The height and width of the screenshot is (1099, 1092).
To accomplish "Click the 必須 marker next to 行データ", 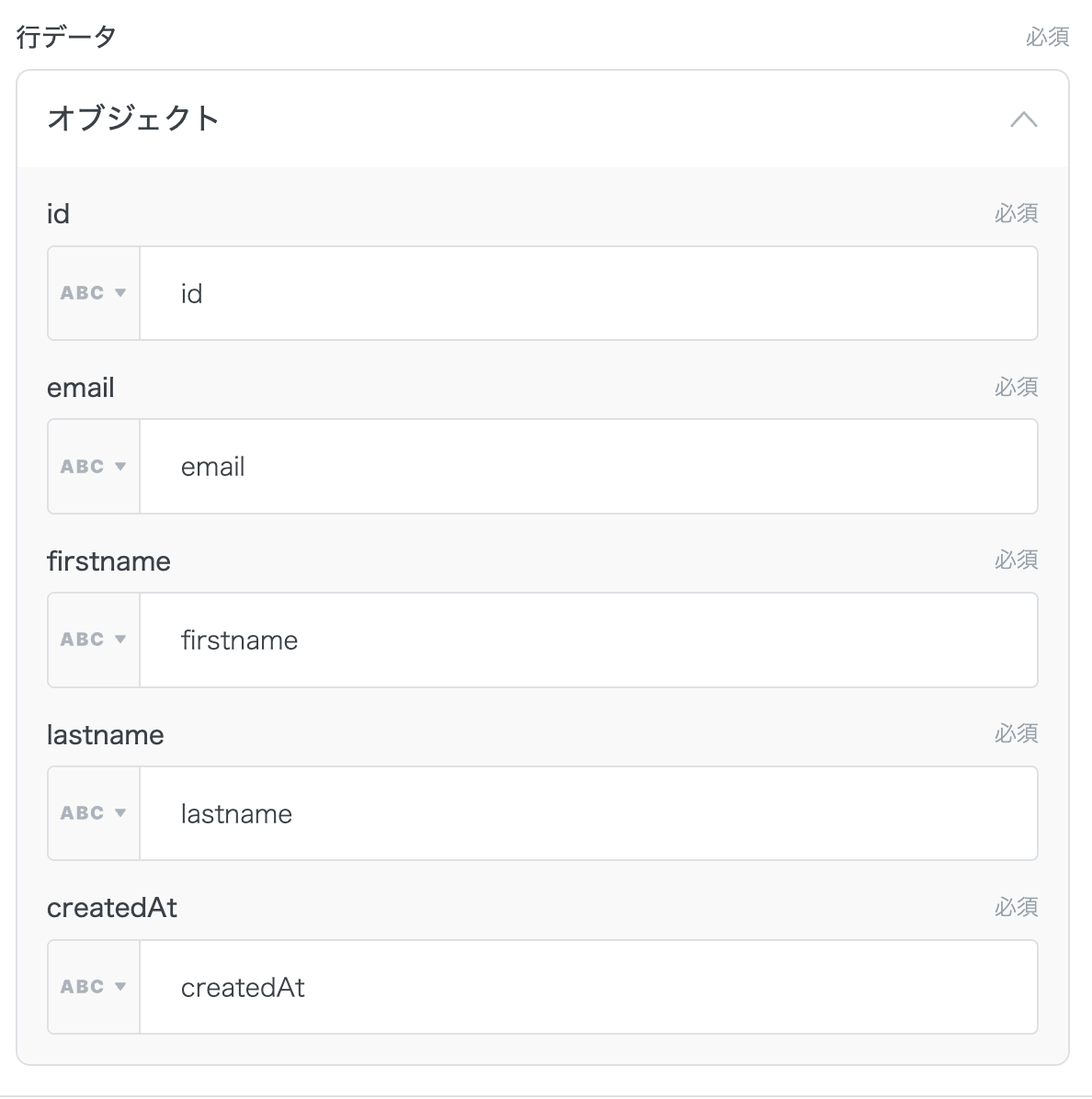I will [1047, 37].
